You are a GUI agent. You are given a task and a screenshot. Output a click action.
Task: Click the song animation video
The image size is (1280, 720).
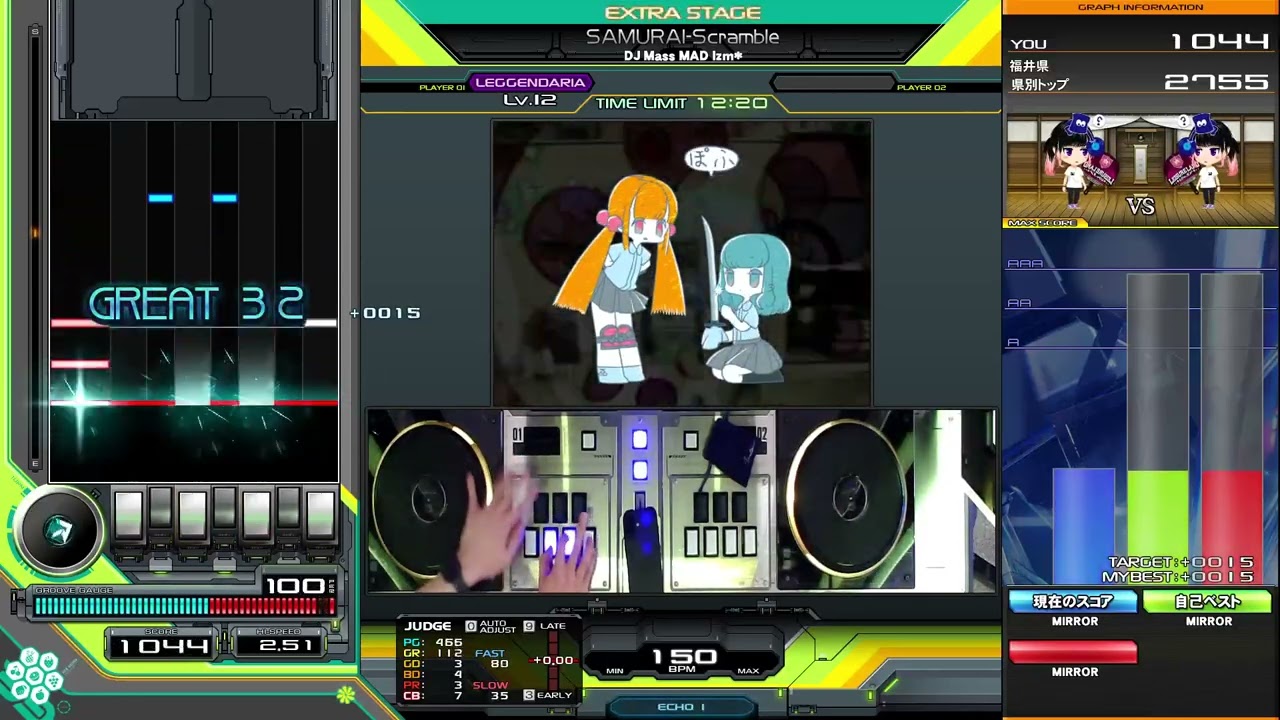point(682,262)
